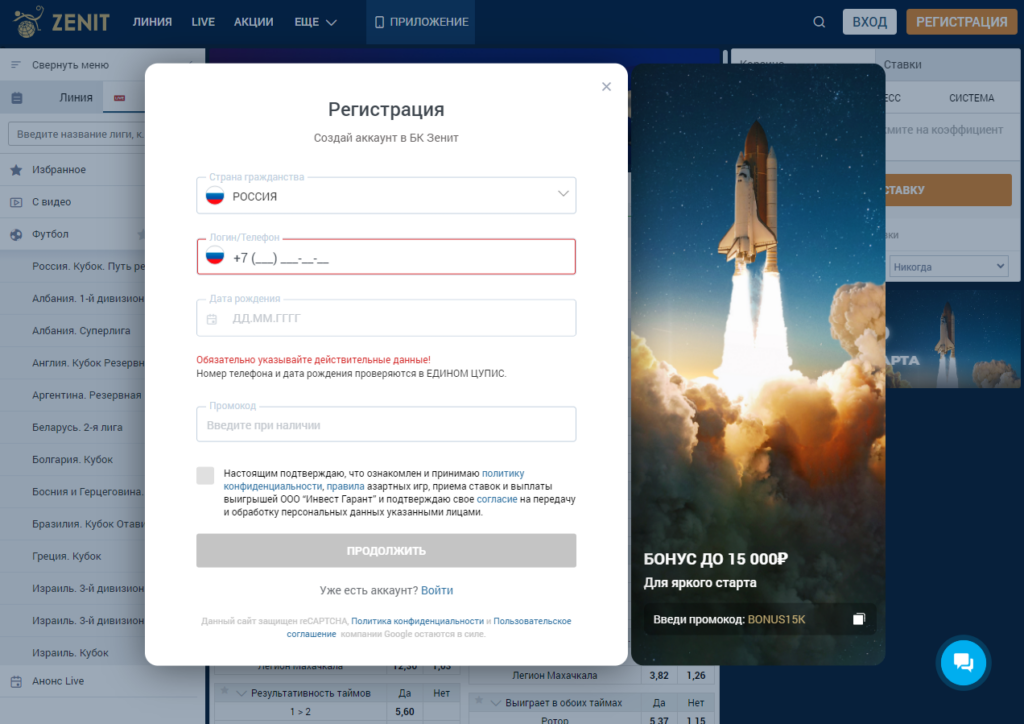The image size is (1024, 724).
Task: Click the РЕГИСТРАЦИЯ header button
Action: [961, 22]
